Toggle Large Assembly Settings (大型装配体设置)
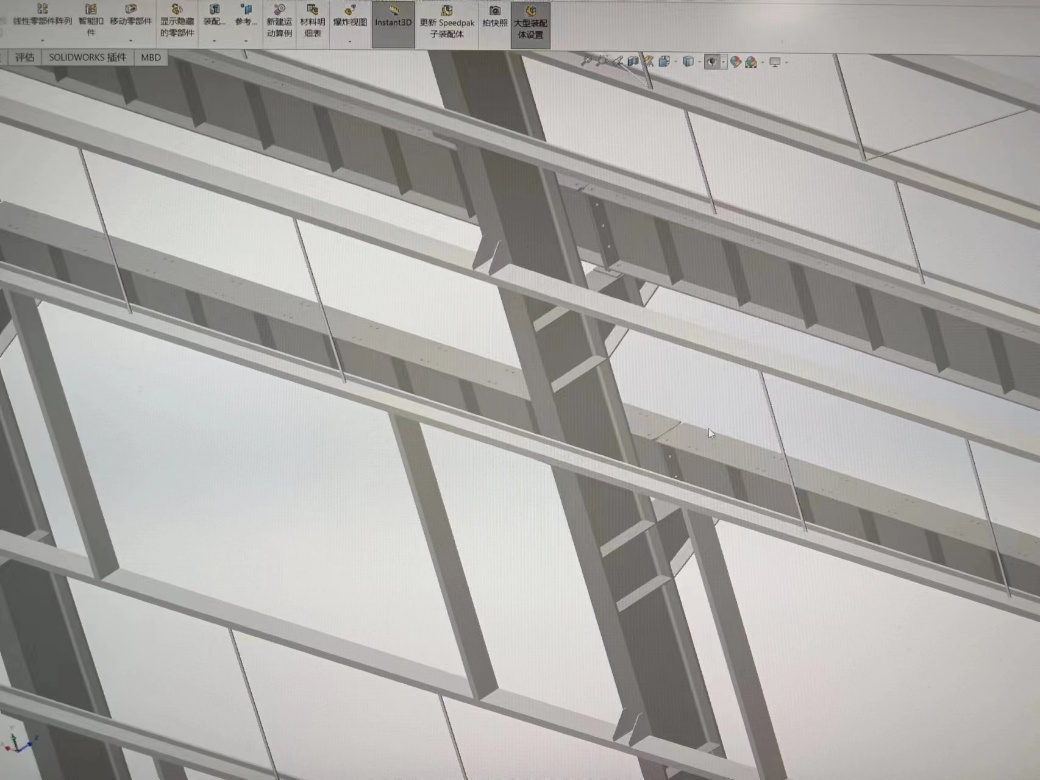The image size is (1040, 780). (531, 23)
